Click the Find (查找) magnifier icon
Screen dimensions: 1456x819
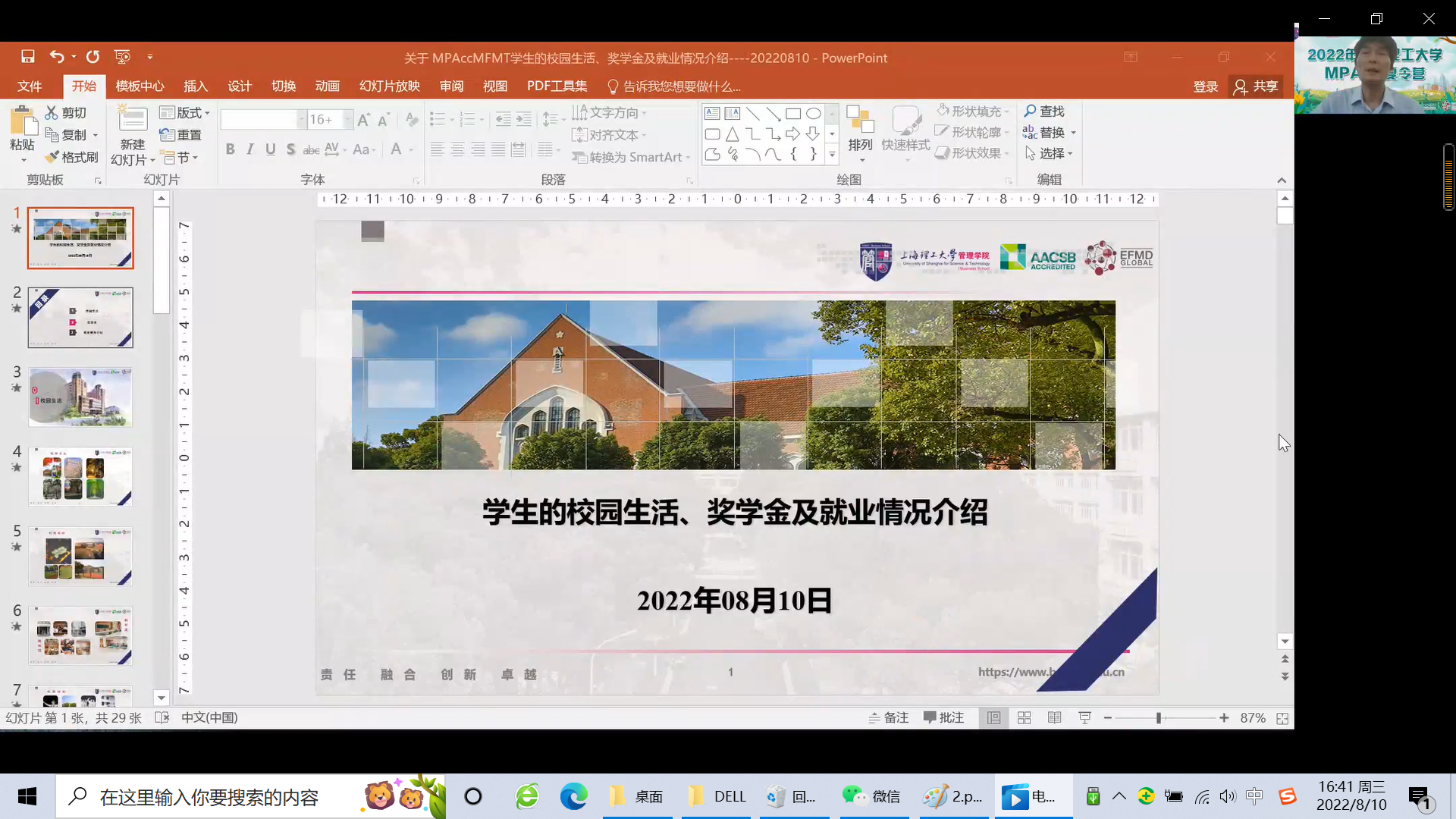coord(1030,111)
